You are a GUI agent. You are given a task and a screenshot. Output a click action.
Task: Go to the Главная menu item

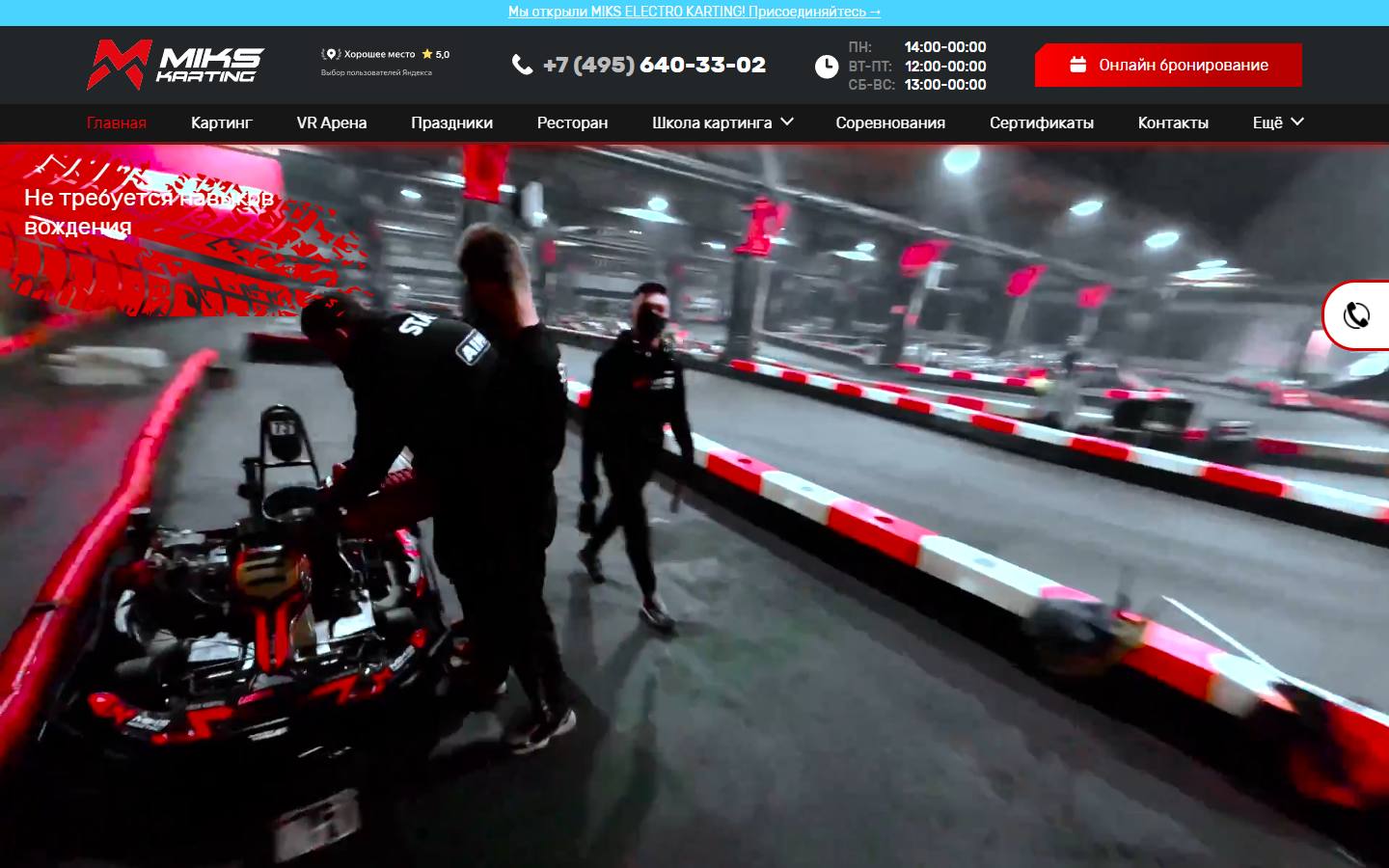[x=117, y=122]
